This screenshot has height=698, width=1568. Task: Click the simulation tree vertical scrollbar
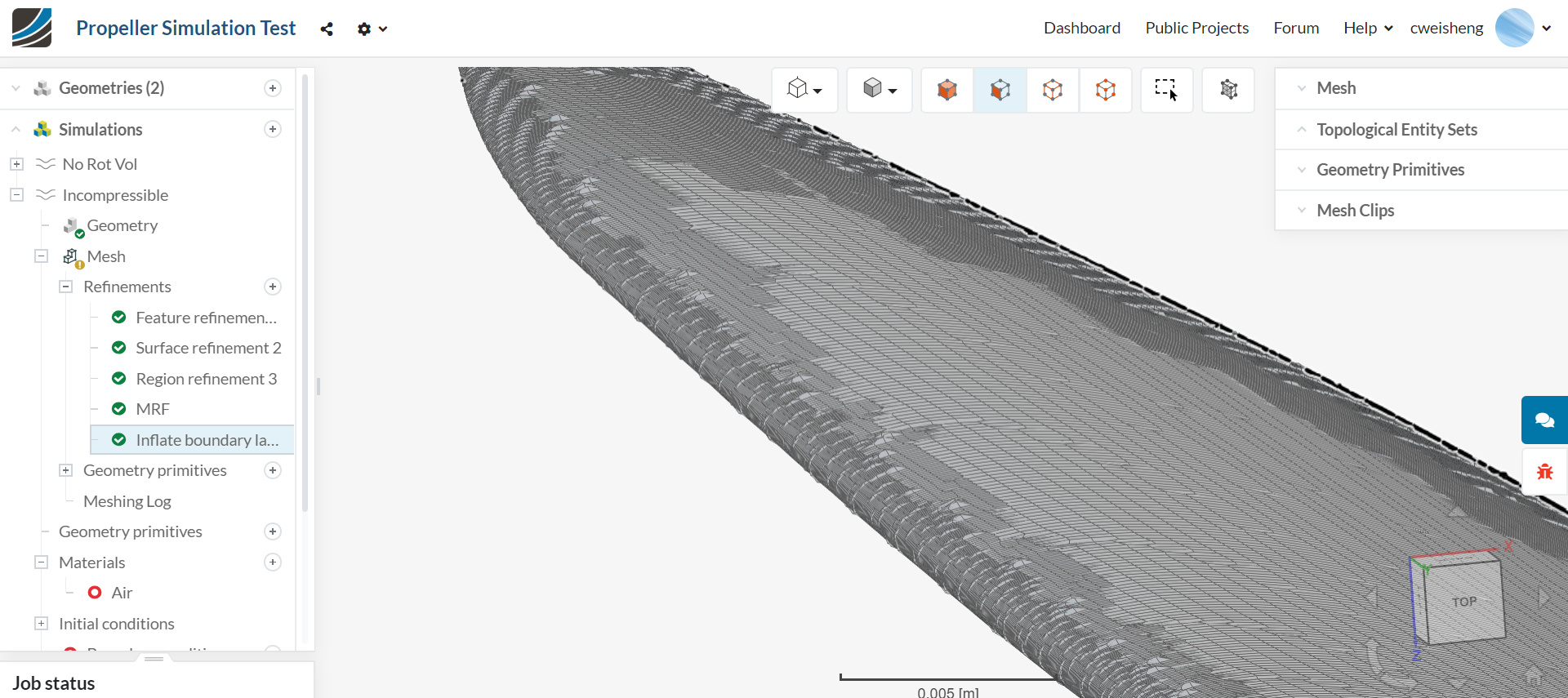(x=305, y=294)
